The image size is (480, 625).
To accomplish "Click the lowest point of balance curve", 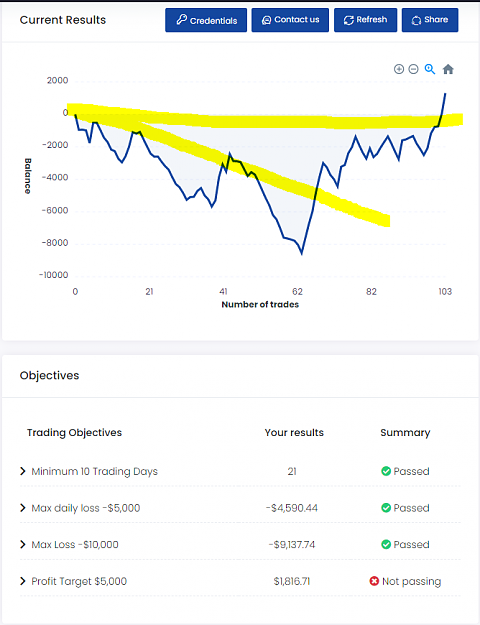I will (302, 254).
